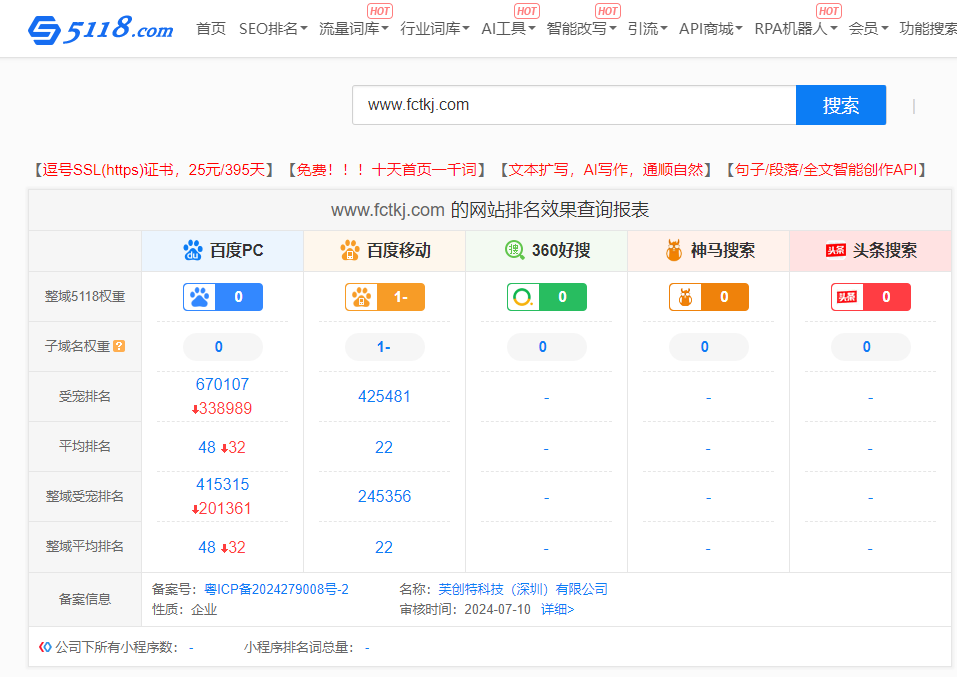Image resolution: width=957 pixels, height=677 pixels.
Task: Click Baidu PC 整域受宠排名 value 415315
Action: pos(222,484)
